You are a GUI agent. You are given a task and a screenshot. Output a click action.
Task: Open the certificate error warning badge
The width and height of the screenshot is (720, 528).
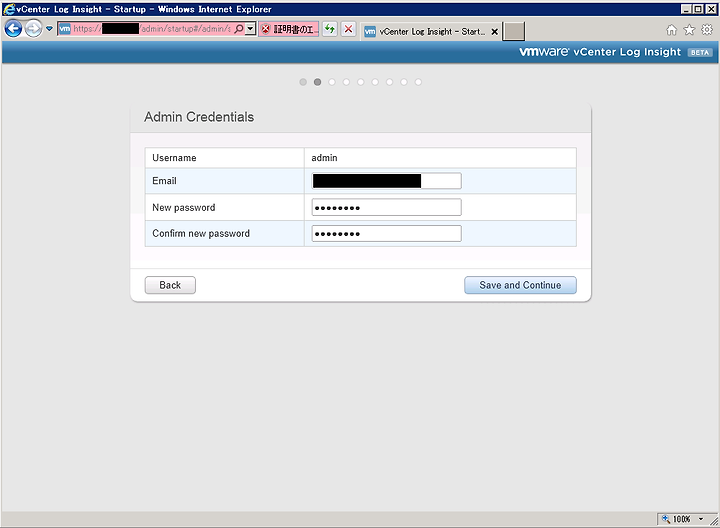tap(288, 29)
